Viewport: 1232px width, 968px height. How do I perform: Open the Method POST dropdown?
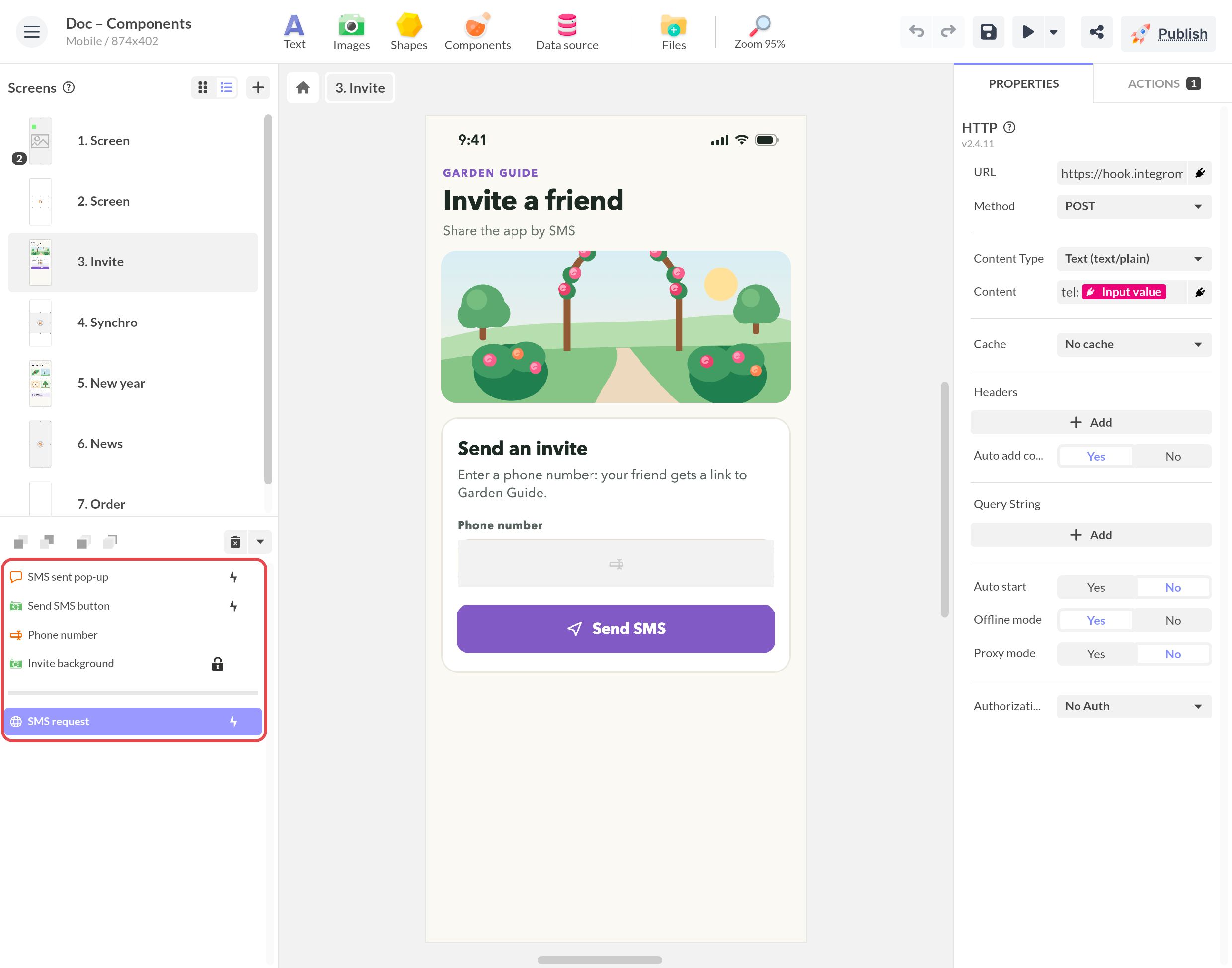pyautogui.click(x=1134, y=206)
